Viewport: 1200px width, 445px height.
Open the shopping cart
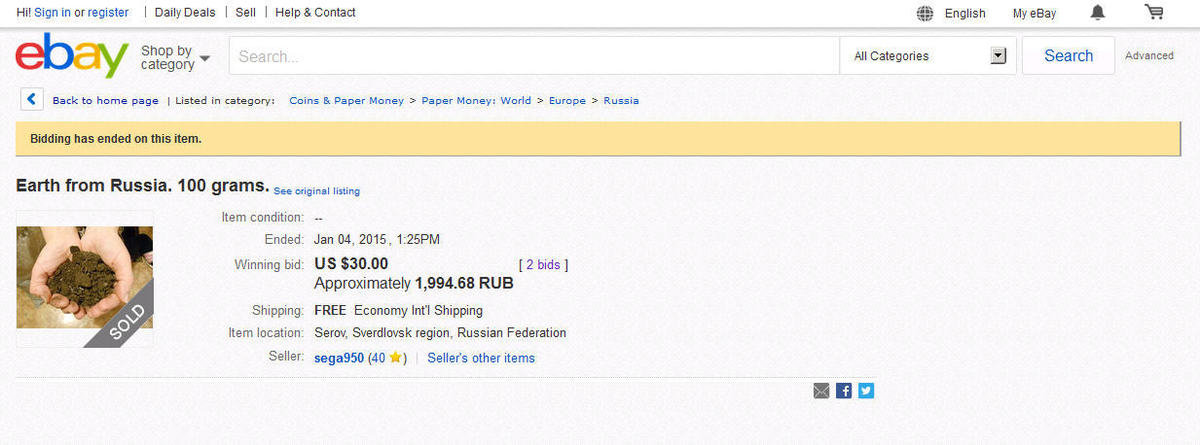coord(1154,13)
